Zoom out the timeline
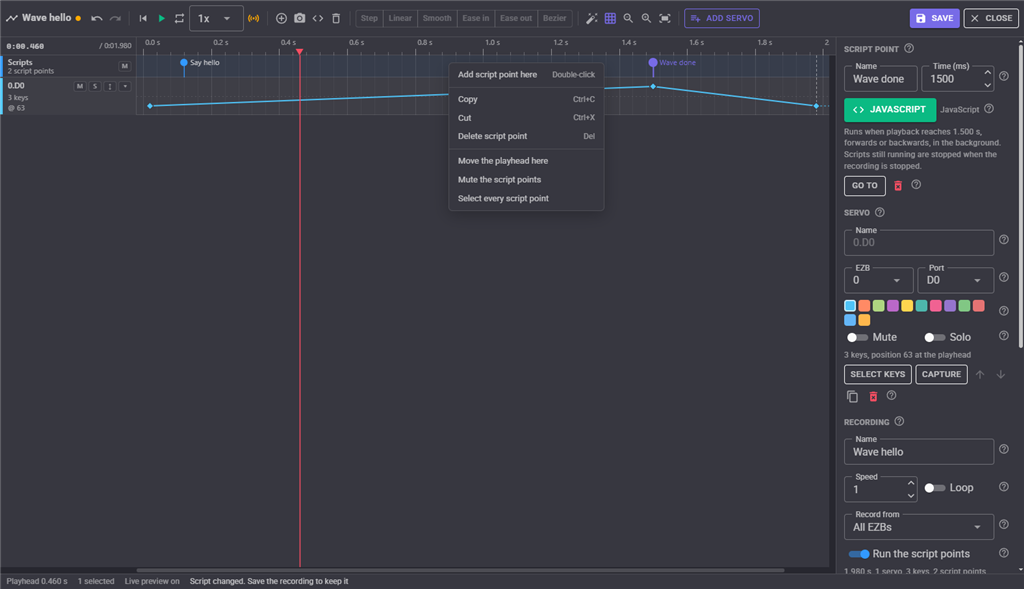Image resolution: width=1024 pixels, height=589 pixels. point(628,18)
